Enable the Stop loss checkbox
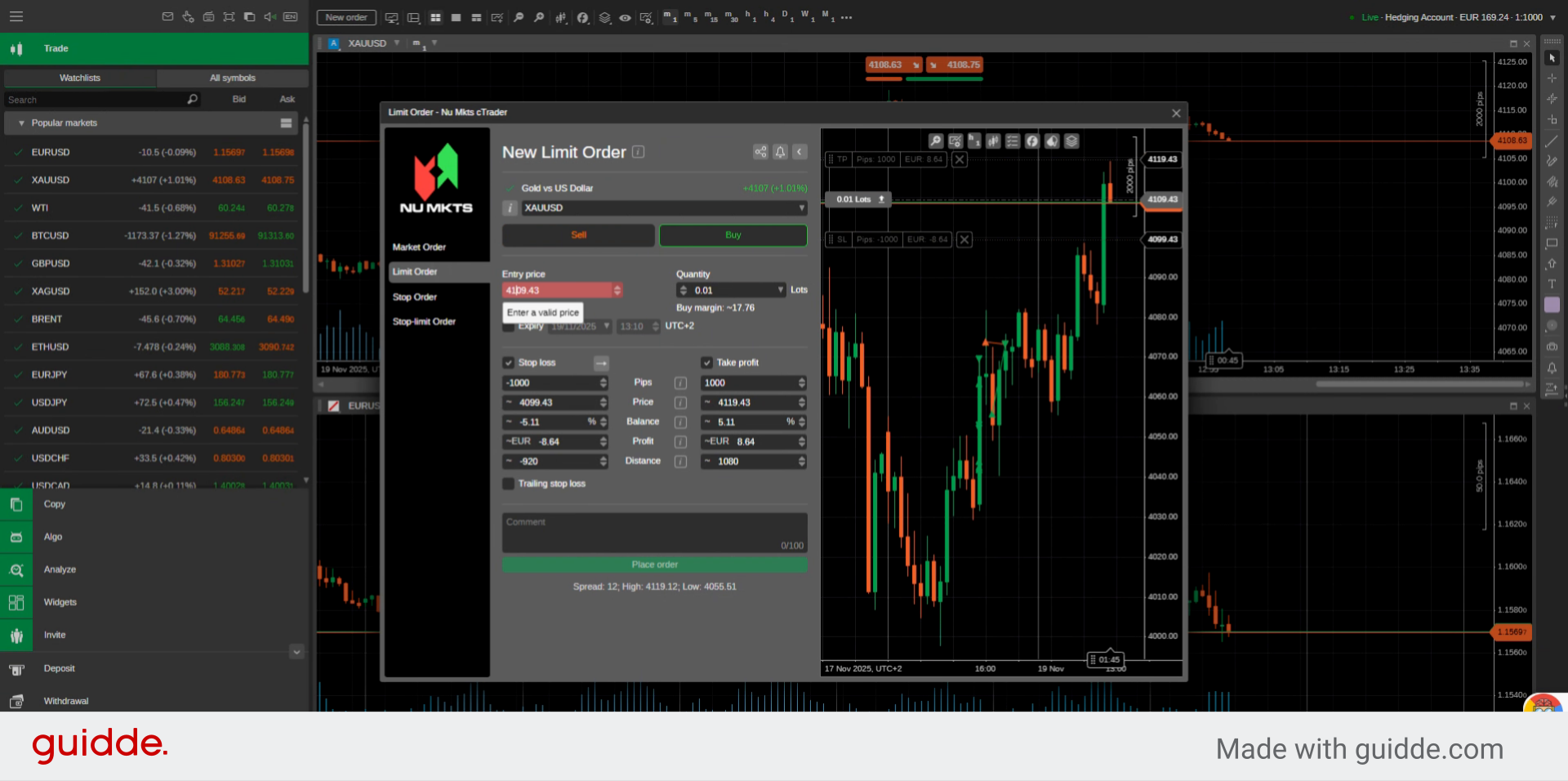The image size is (1568, 781). (x=508, y=362)
